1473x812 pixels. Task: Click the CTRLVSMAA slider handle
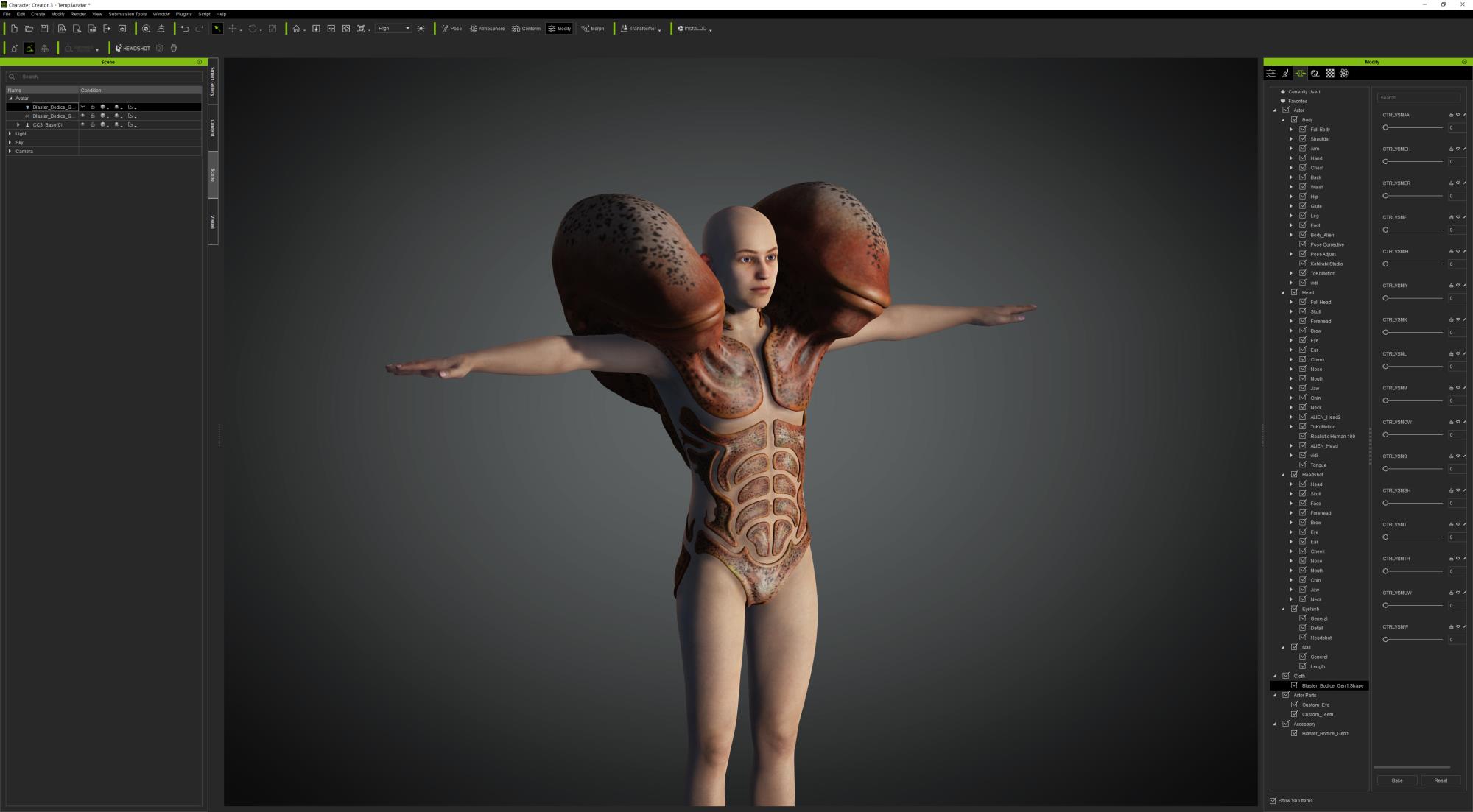(x=1385, y=127)
